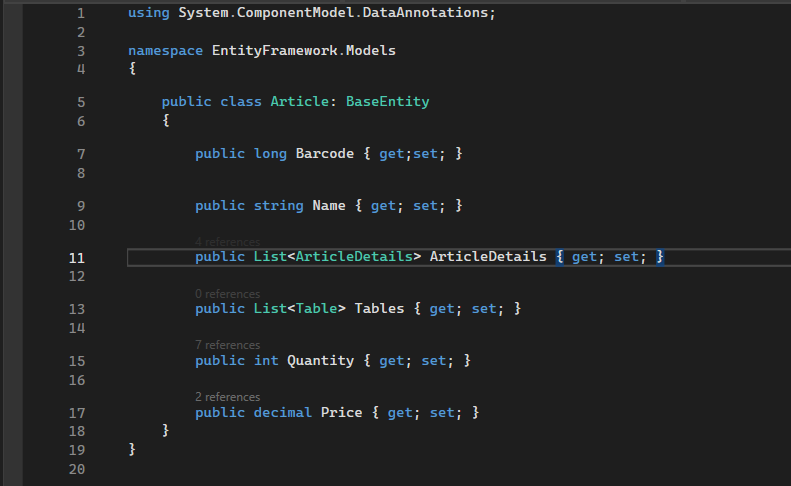Click the using keyword on line 1
Screen dimensions: 791x486
pyautogui.click(x=149, y=13)
